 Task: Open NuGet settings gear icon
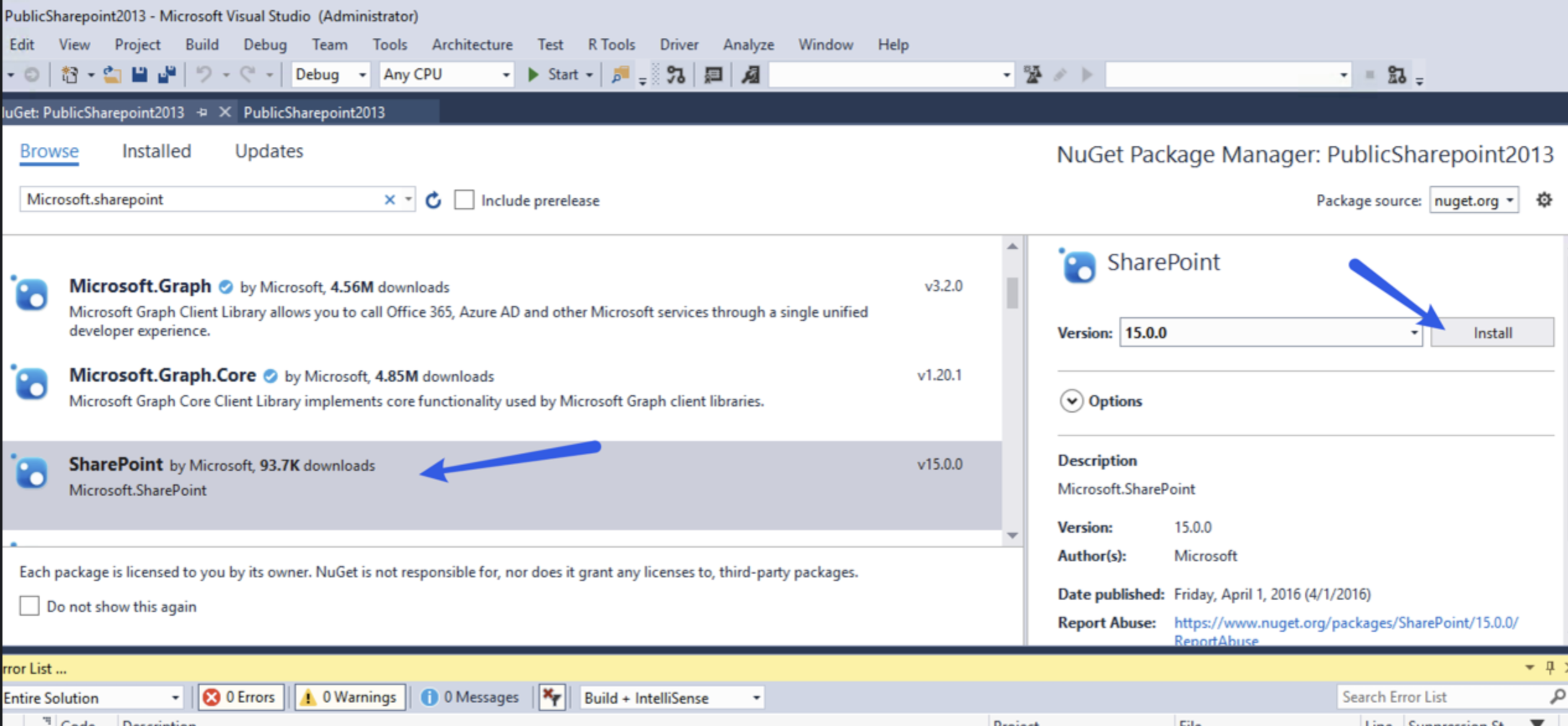pos(1544,200)
